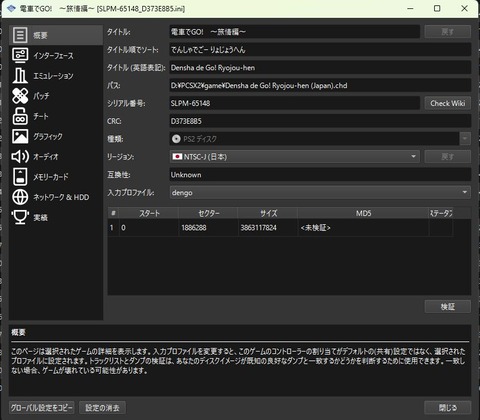Click the track number 1 cell

point(113,228)
